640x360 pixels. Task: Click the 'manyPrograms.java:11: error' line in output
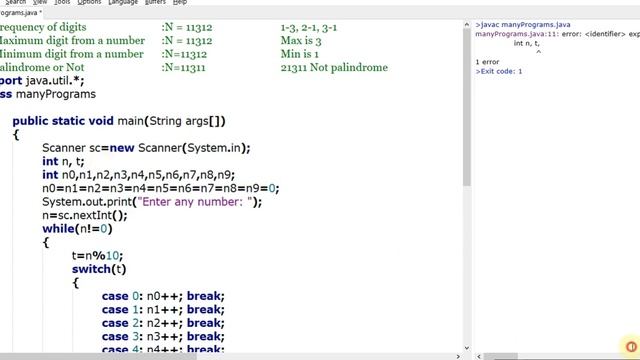click(x=558, y=34)
